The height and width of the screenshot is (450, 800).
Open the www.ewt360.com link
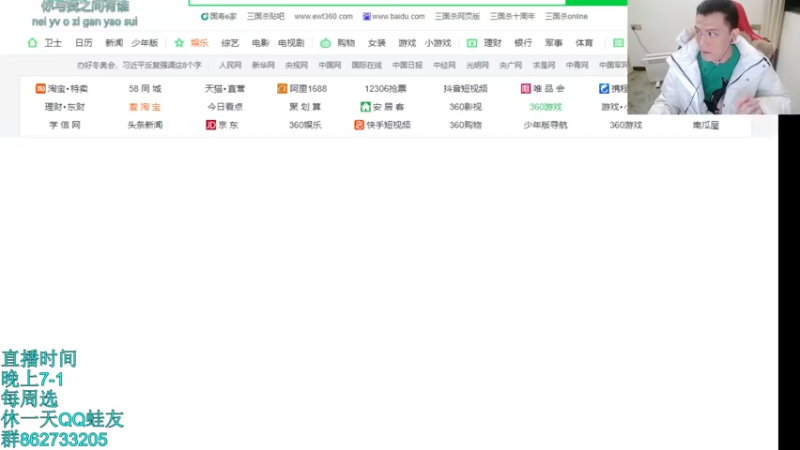[323, 16]
